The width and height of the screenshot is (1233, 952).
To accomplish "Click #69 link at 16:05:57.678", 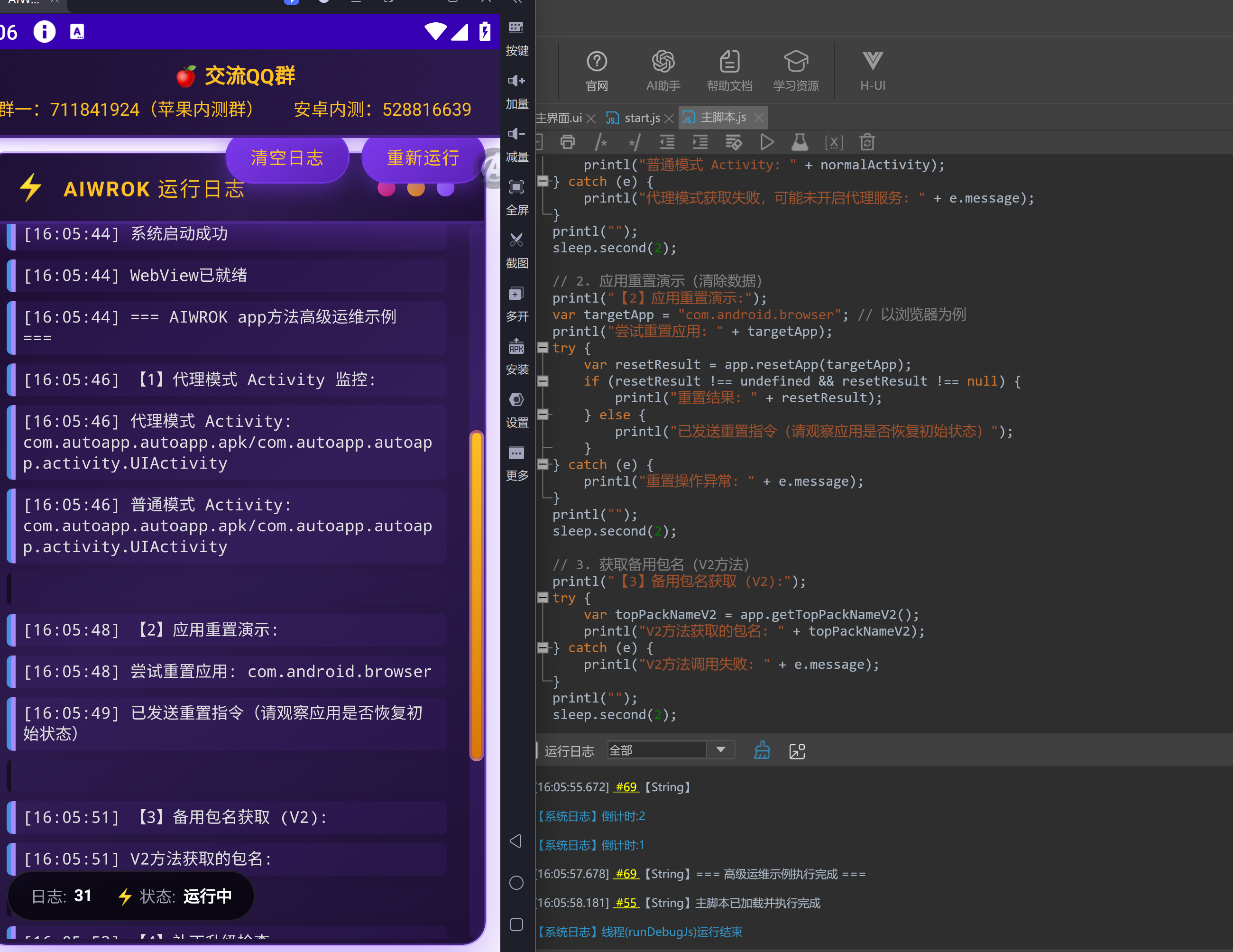I will (626, 874).
